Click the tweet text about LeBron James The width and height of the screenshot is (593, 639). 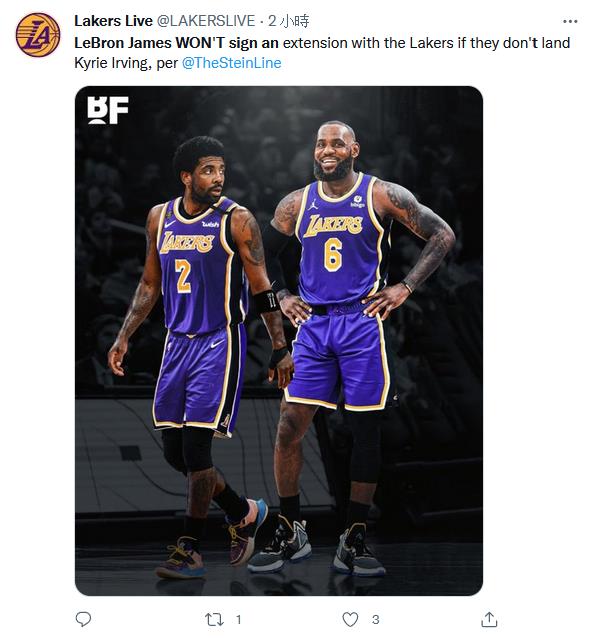coord(322,53)
